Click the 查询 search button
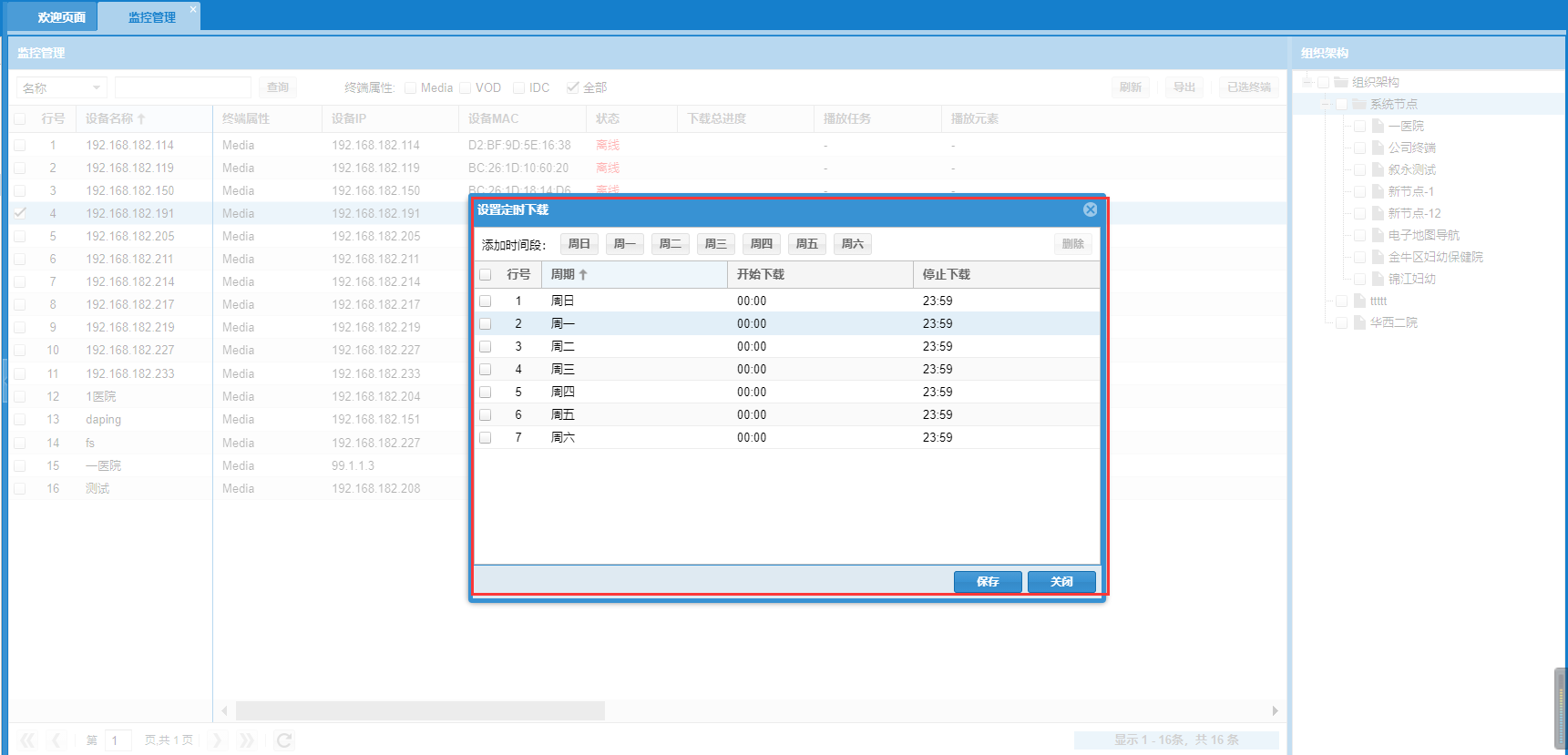The image size is (1568, 755). tap(278, 87)
